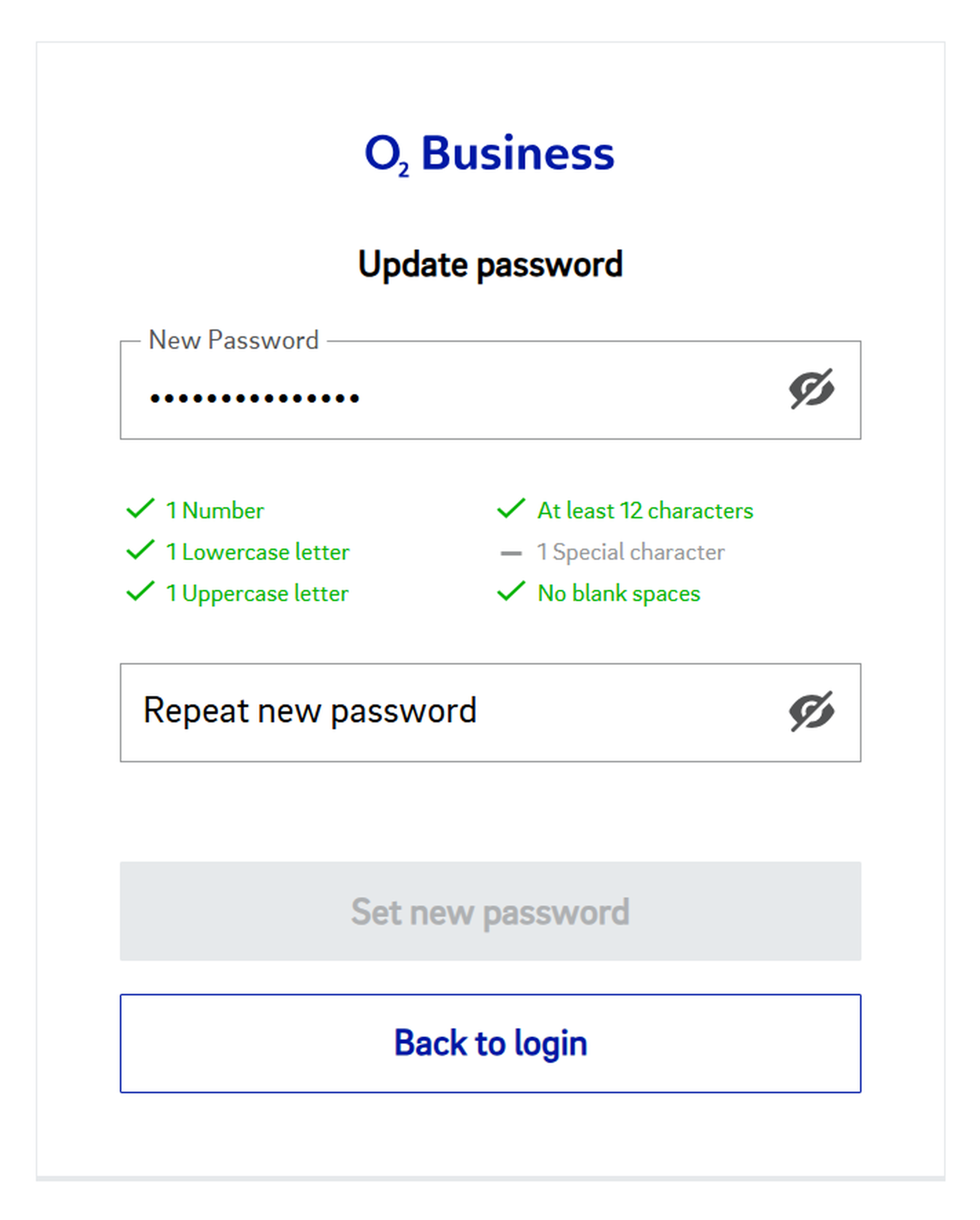
Task: Click the checkmark beside 1 Lowercase letter
Action: tap(140, 550)
